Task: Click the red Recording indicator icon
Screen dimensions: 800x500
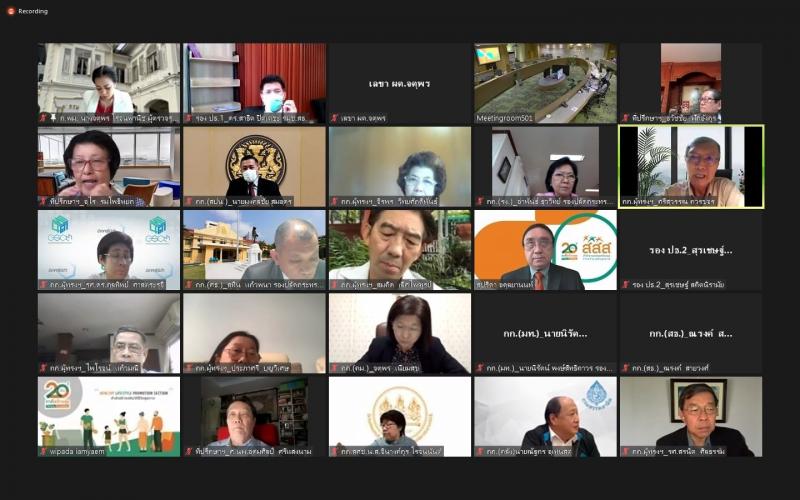Action: [x=11, y=11]
